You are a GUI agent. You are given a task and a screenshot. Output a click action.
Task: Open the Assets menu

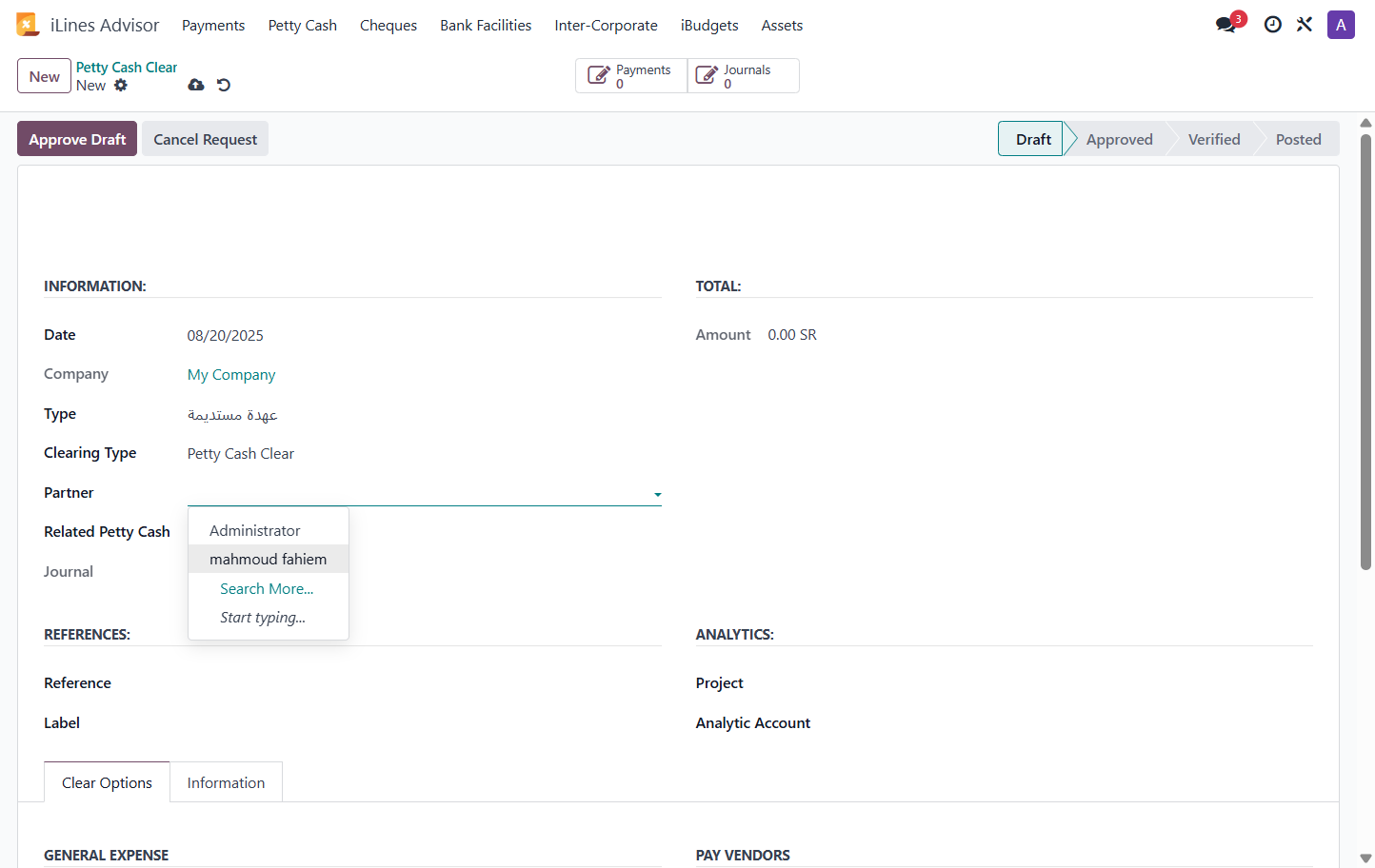[x=782, y=26]
